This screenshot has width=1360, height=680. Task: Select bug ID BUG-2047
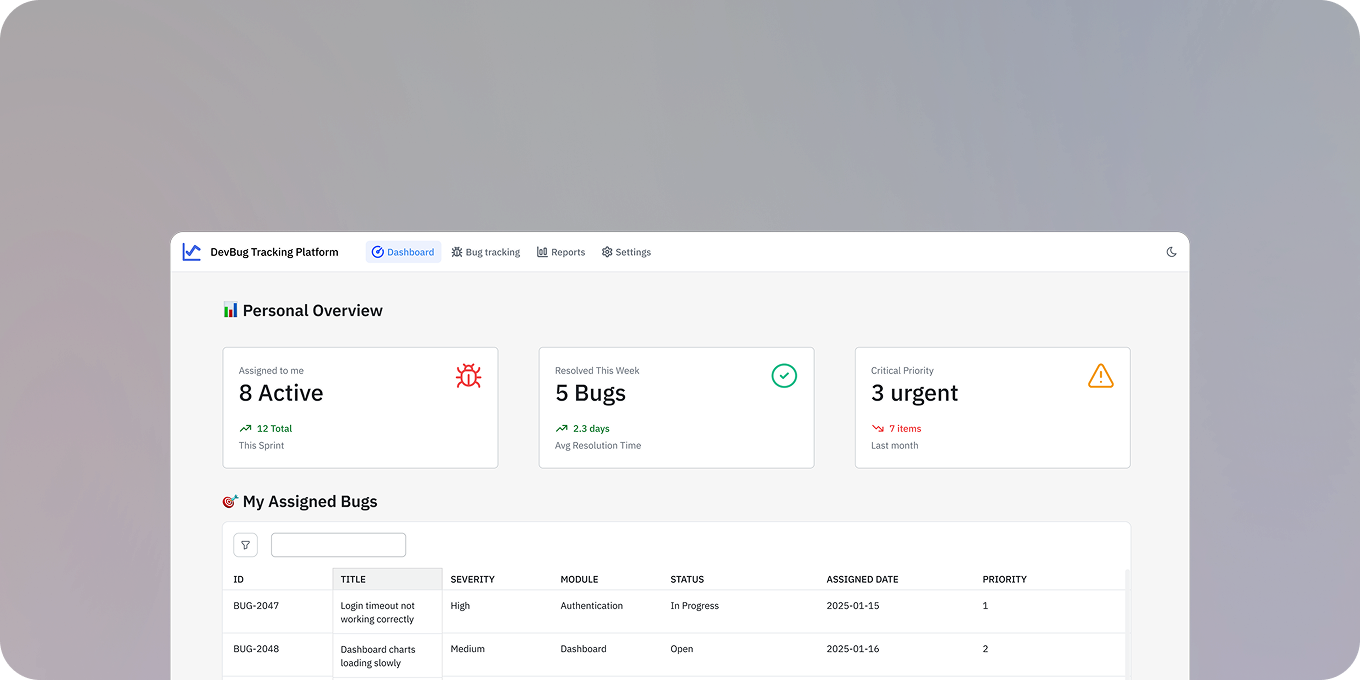pos(256,606)
